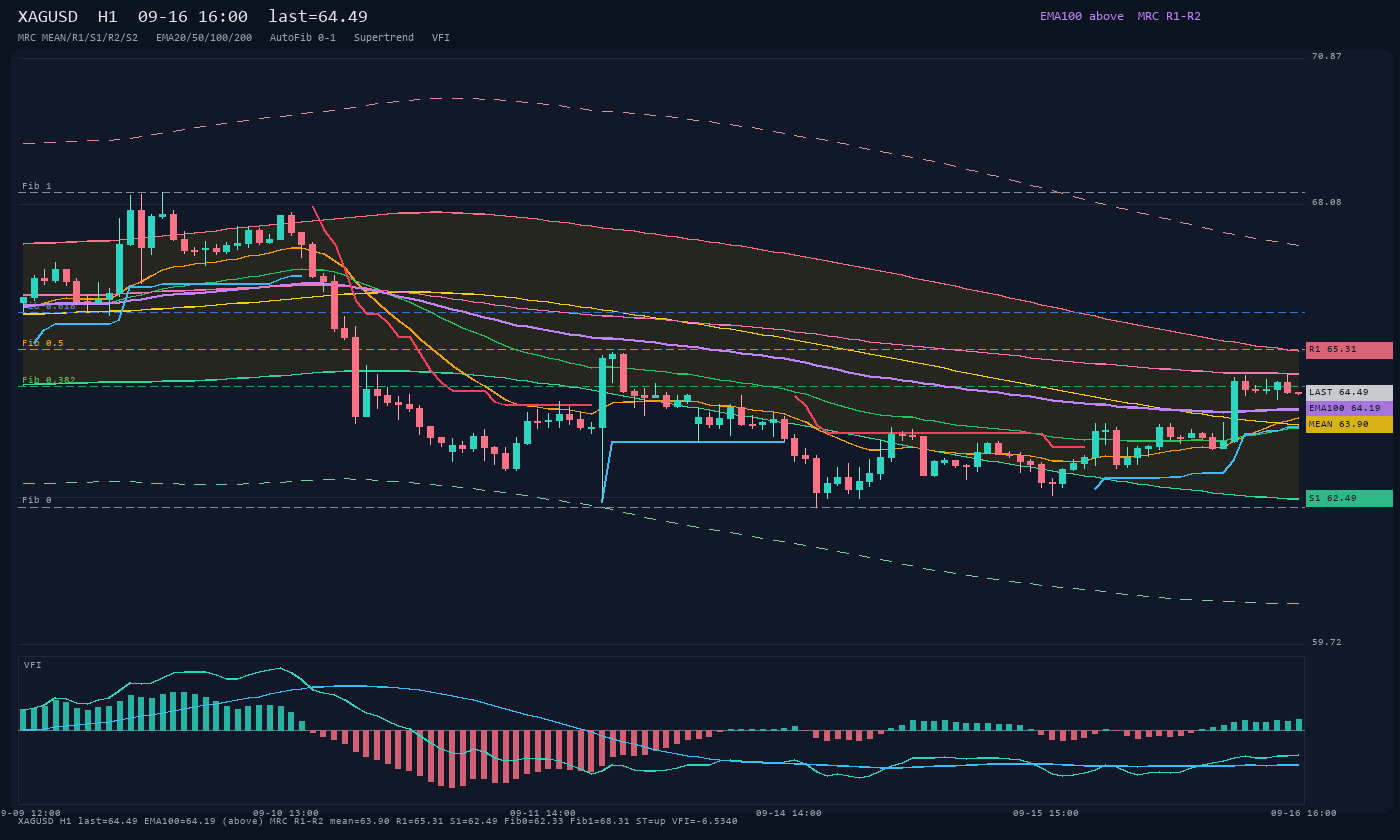Click the H1 timeframe label in the title
This screenshot has height=840, width=1400.
pos(107,17)
